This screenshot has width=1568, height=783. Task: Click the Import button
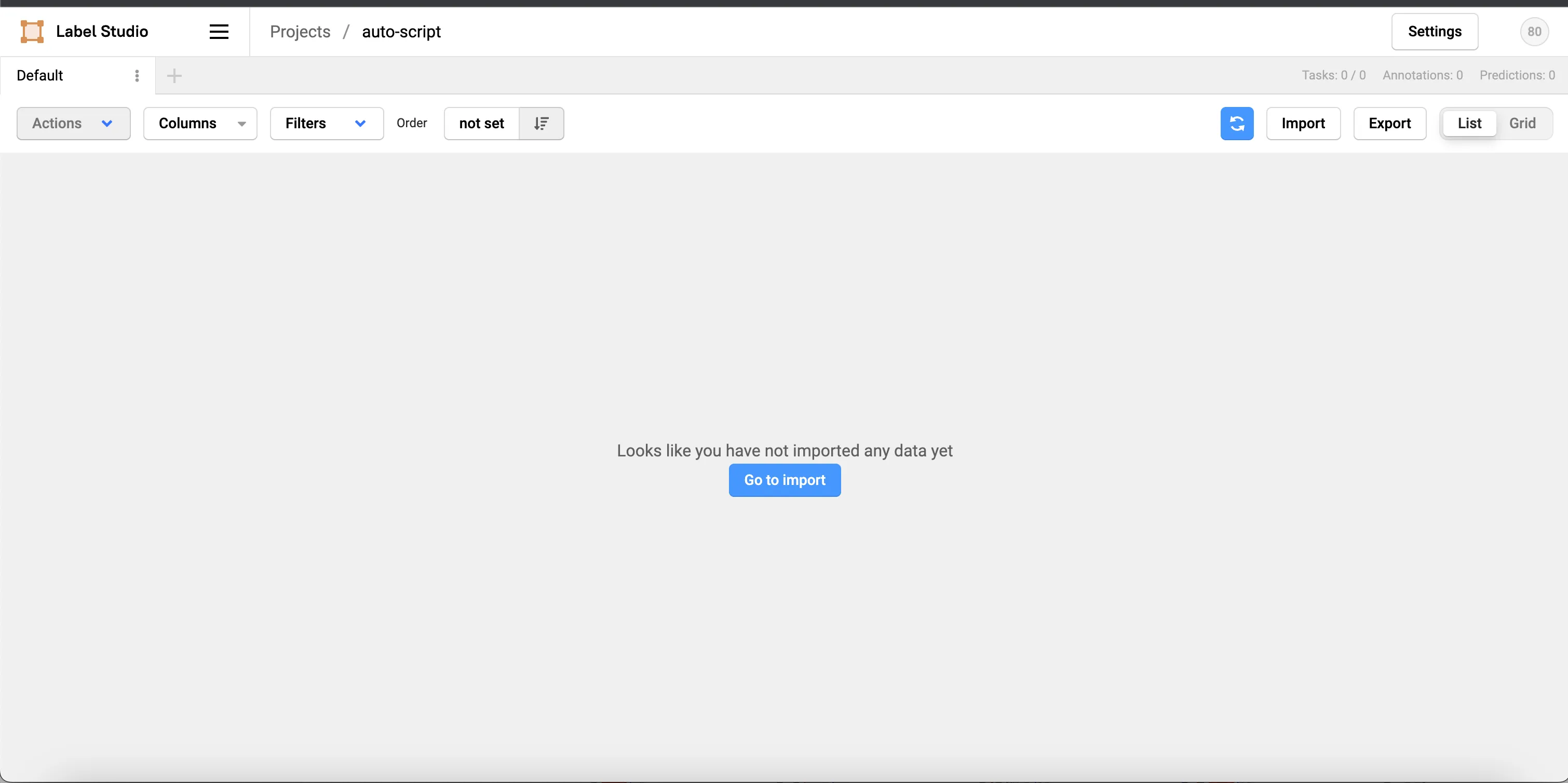coord(1303,124)
